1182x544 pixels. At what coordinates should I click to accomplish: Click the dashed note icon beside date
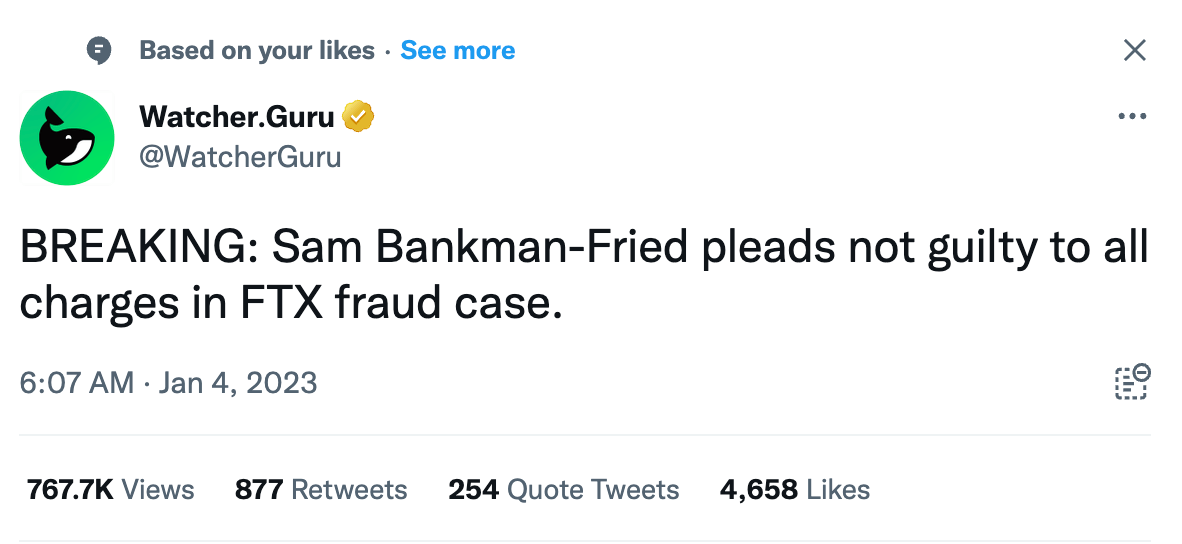[1132, 381]
